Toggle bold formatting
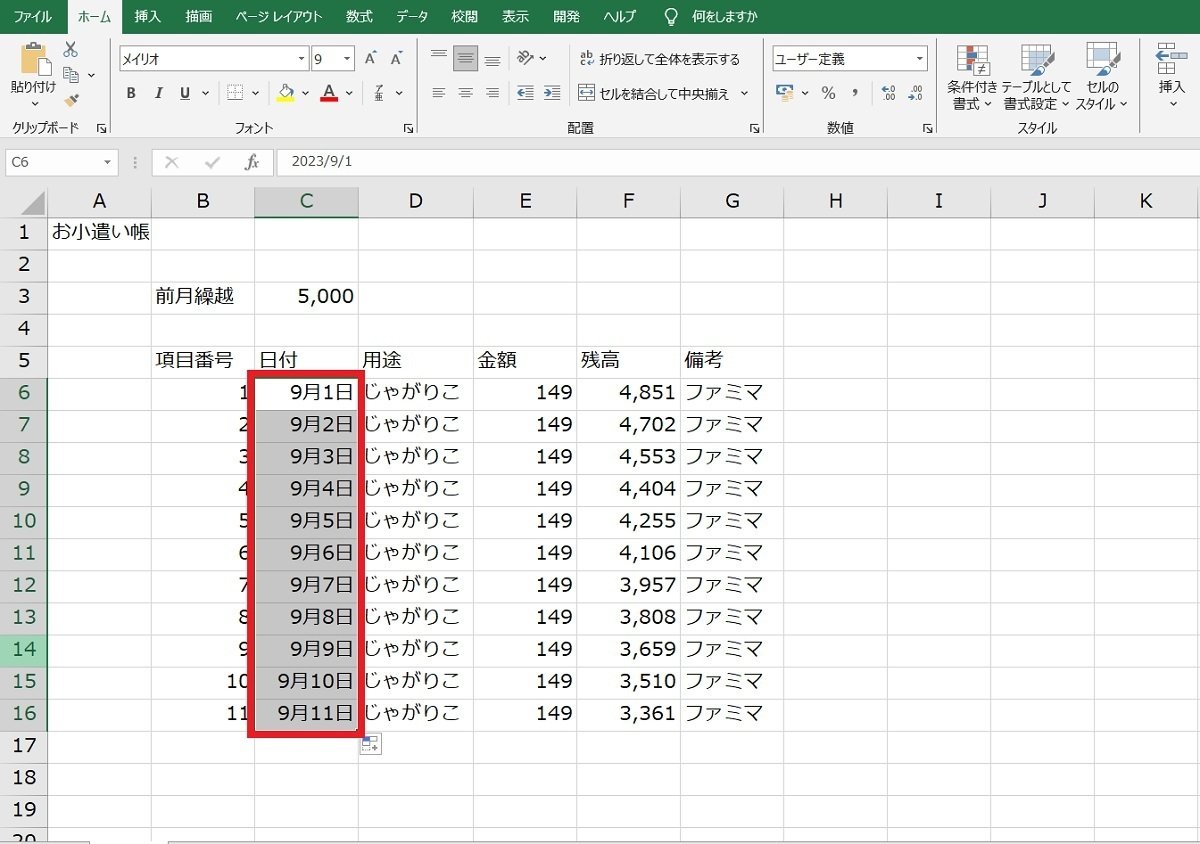The height and width of the screenshot is (844, 1200). tap(131, 92)
